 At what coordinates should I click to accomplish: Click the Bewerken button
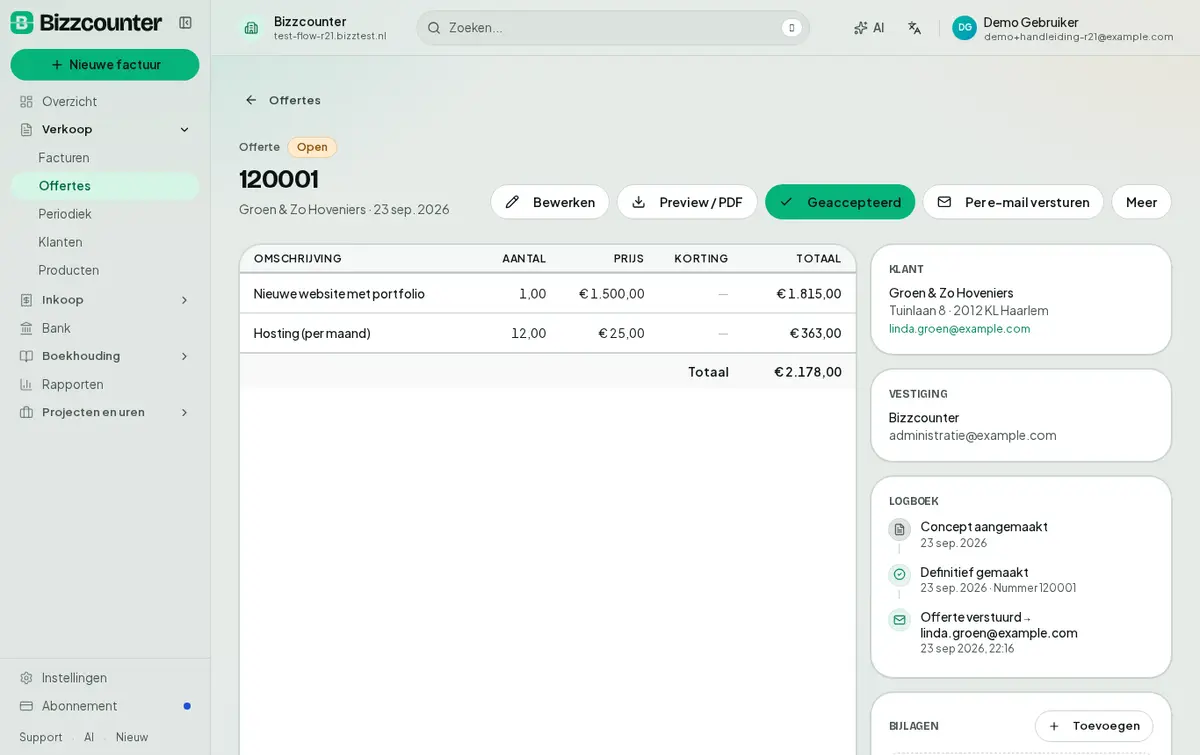(550, 202)
